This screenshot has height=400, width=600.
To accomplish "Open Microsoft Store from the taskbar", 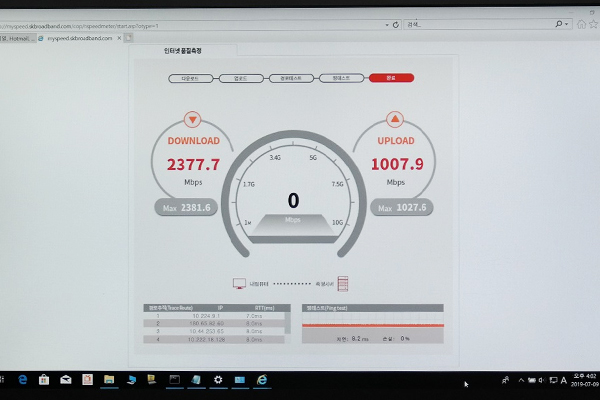I will 44,380.
